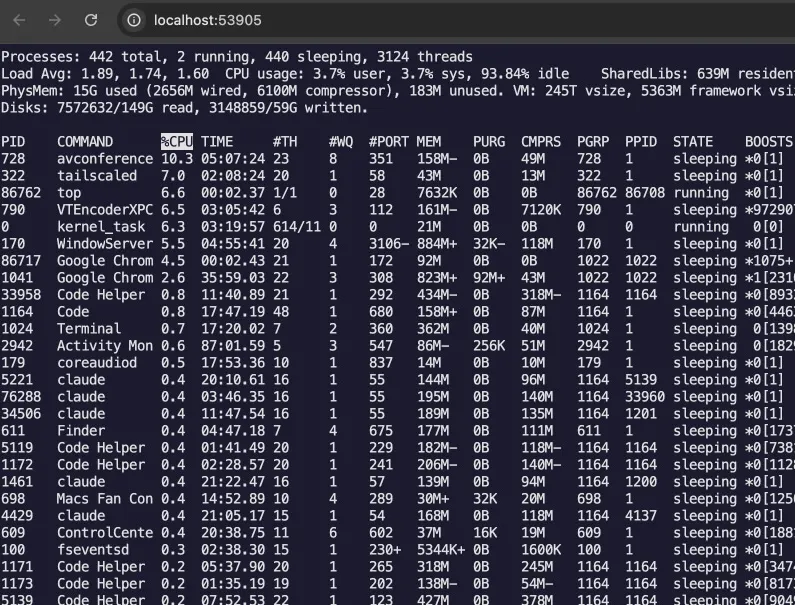This screenshot has height=605, width=795.
Task: Select the MEM column header
Action: coord(429,141)
